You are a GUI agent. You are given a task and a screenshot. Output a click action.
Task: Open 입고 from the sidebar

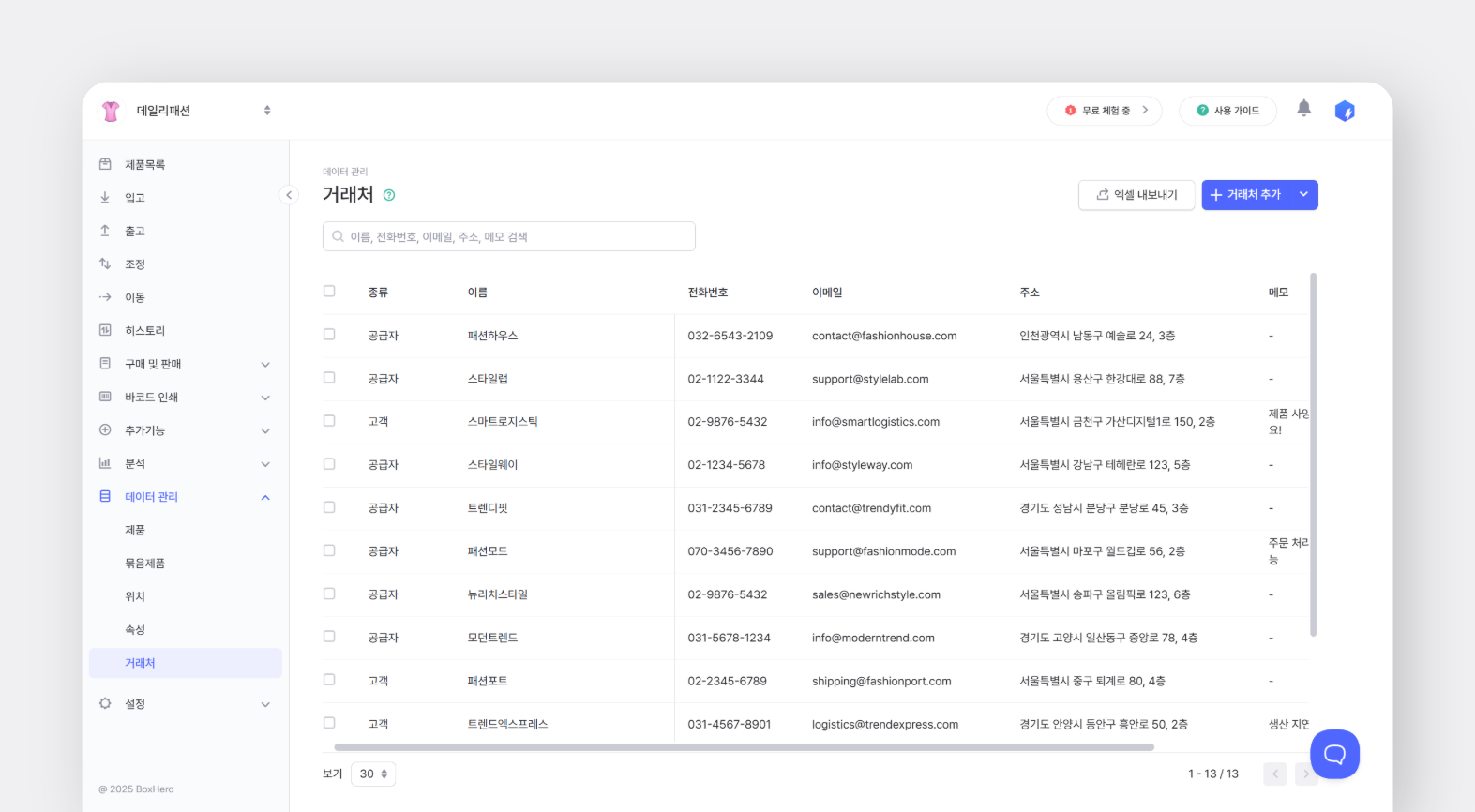coord(135,198)
